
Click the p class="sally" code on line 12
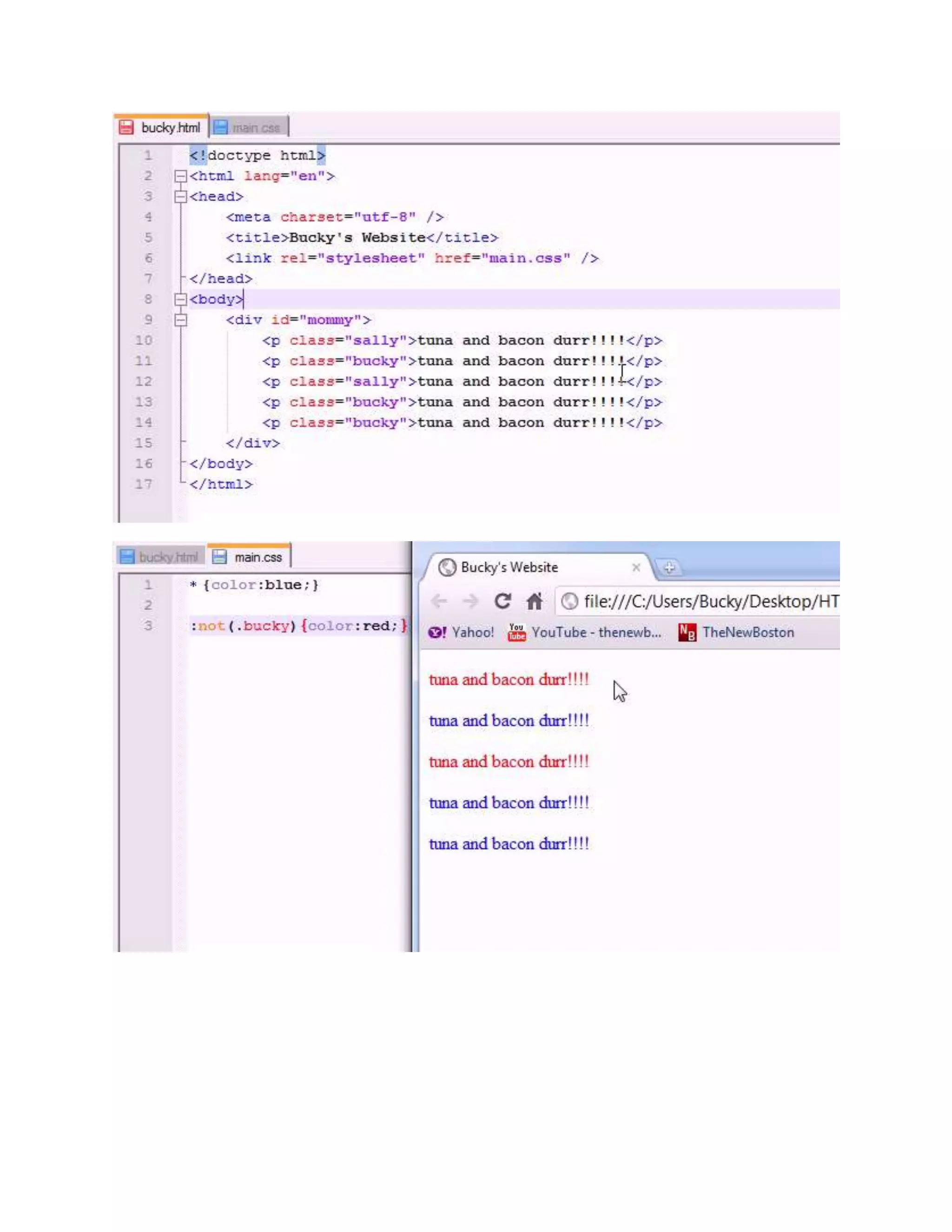click(462, 382)
